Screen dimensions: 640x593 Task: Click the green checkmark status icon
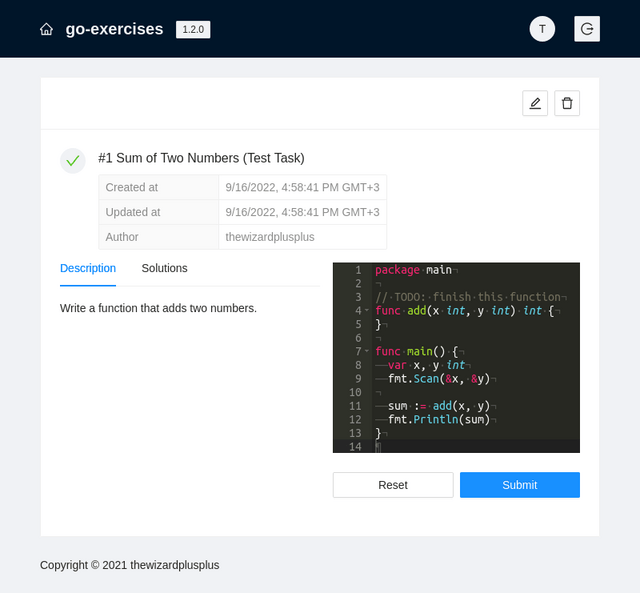[73, 161]
